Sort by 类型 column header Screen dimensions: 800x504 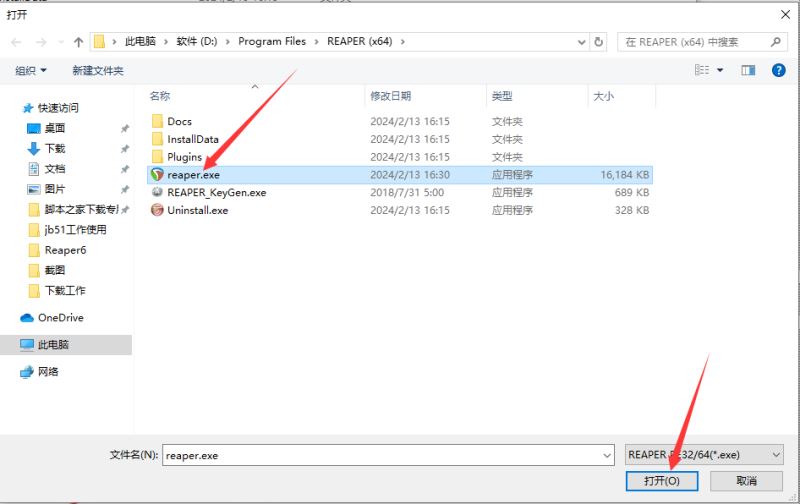pos(502,96)
